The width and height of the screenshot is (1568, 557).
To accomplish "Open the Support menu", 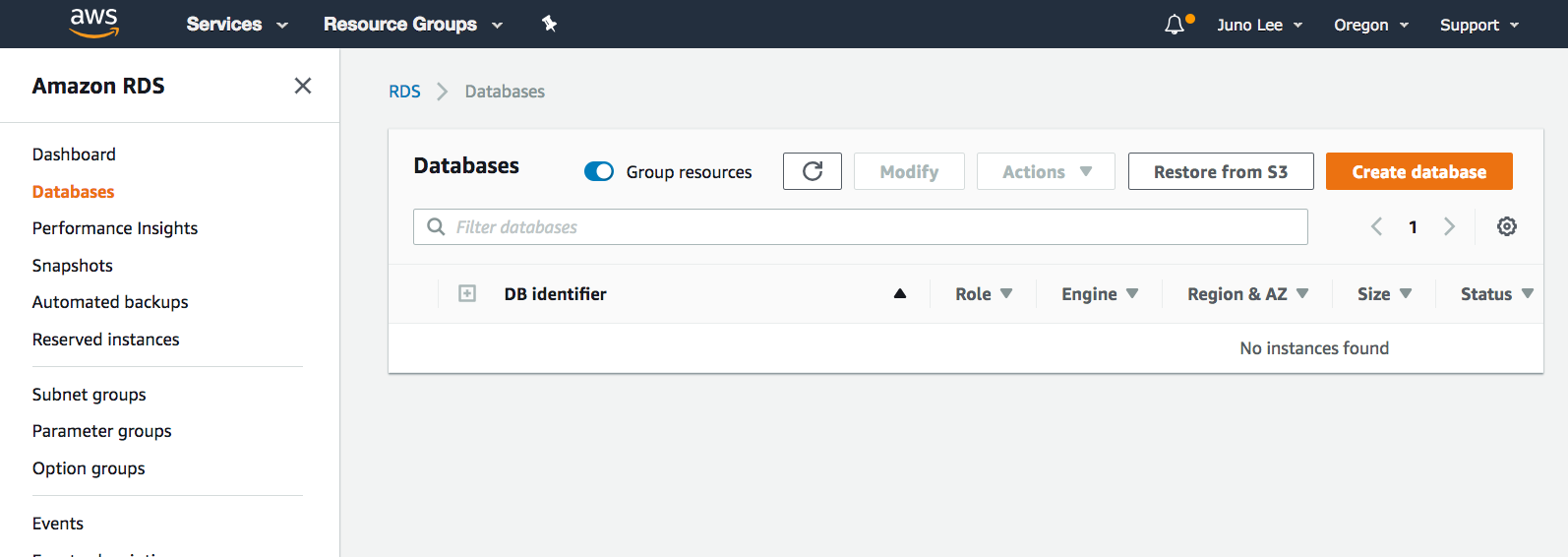I will click(1479, 25).
